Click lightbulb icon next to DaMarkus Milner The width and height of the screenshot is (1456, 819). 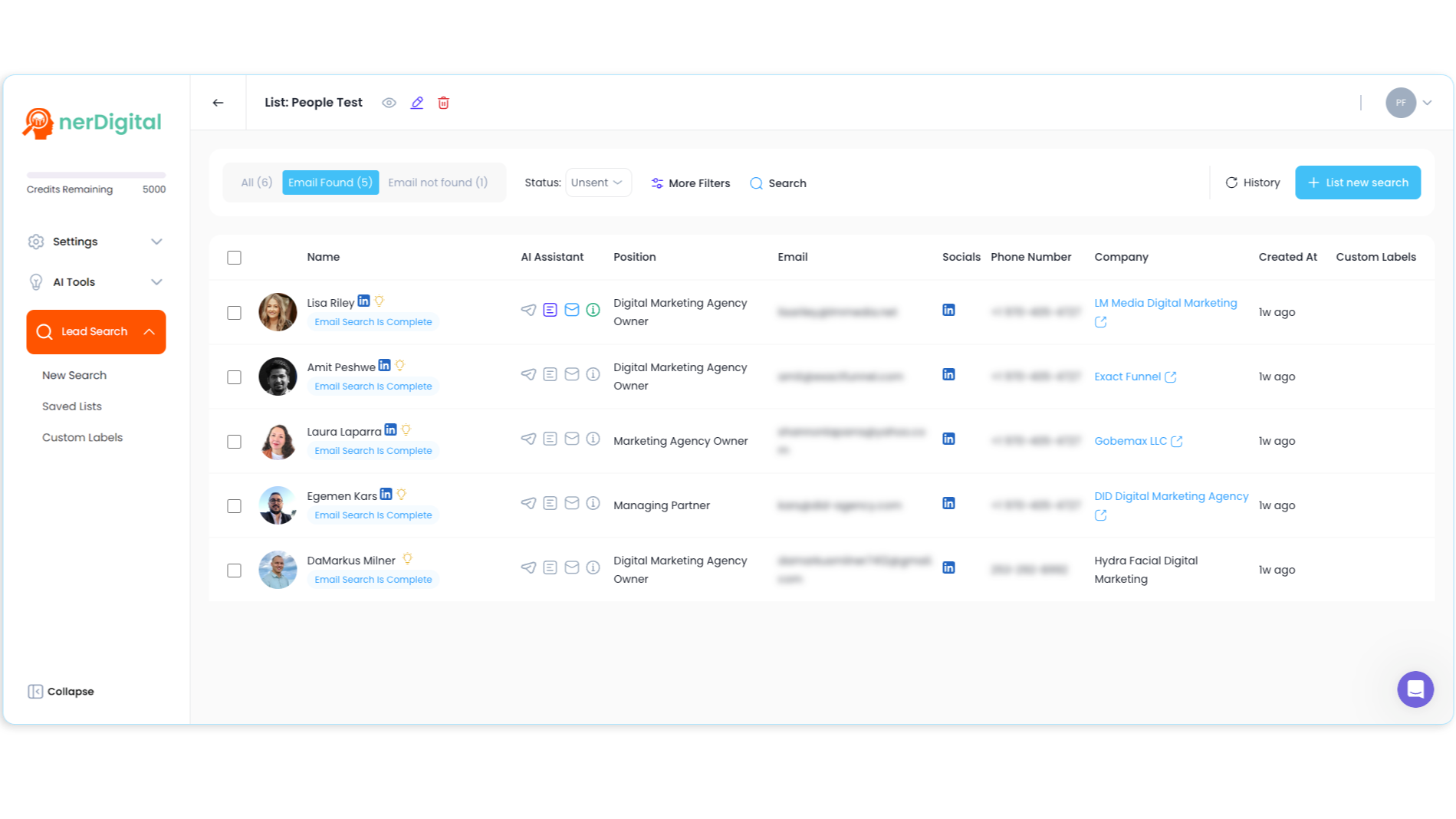[x=407, y=559]
